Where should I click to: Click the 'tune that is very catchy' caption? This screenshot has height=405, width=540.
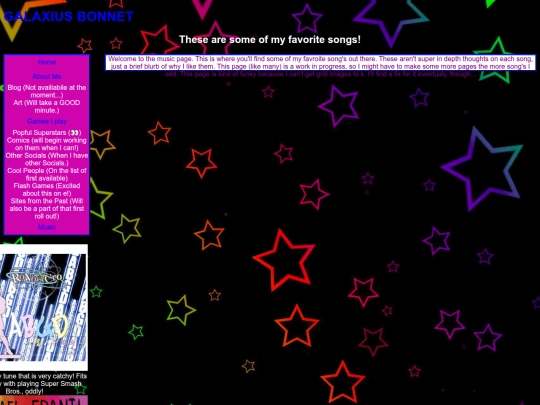[x=43, y=384]
